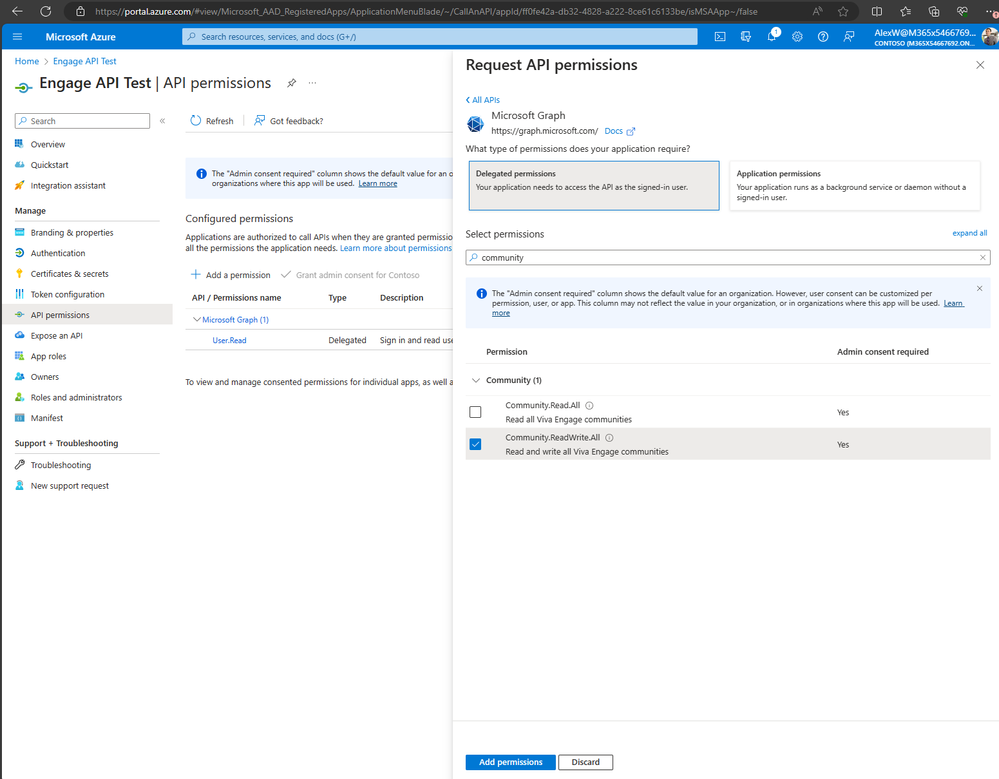This screenshot has height=779, width=999.
Task: Open Certificates & secrets menu item
Action: click(x=69, y=274)
